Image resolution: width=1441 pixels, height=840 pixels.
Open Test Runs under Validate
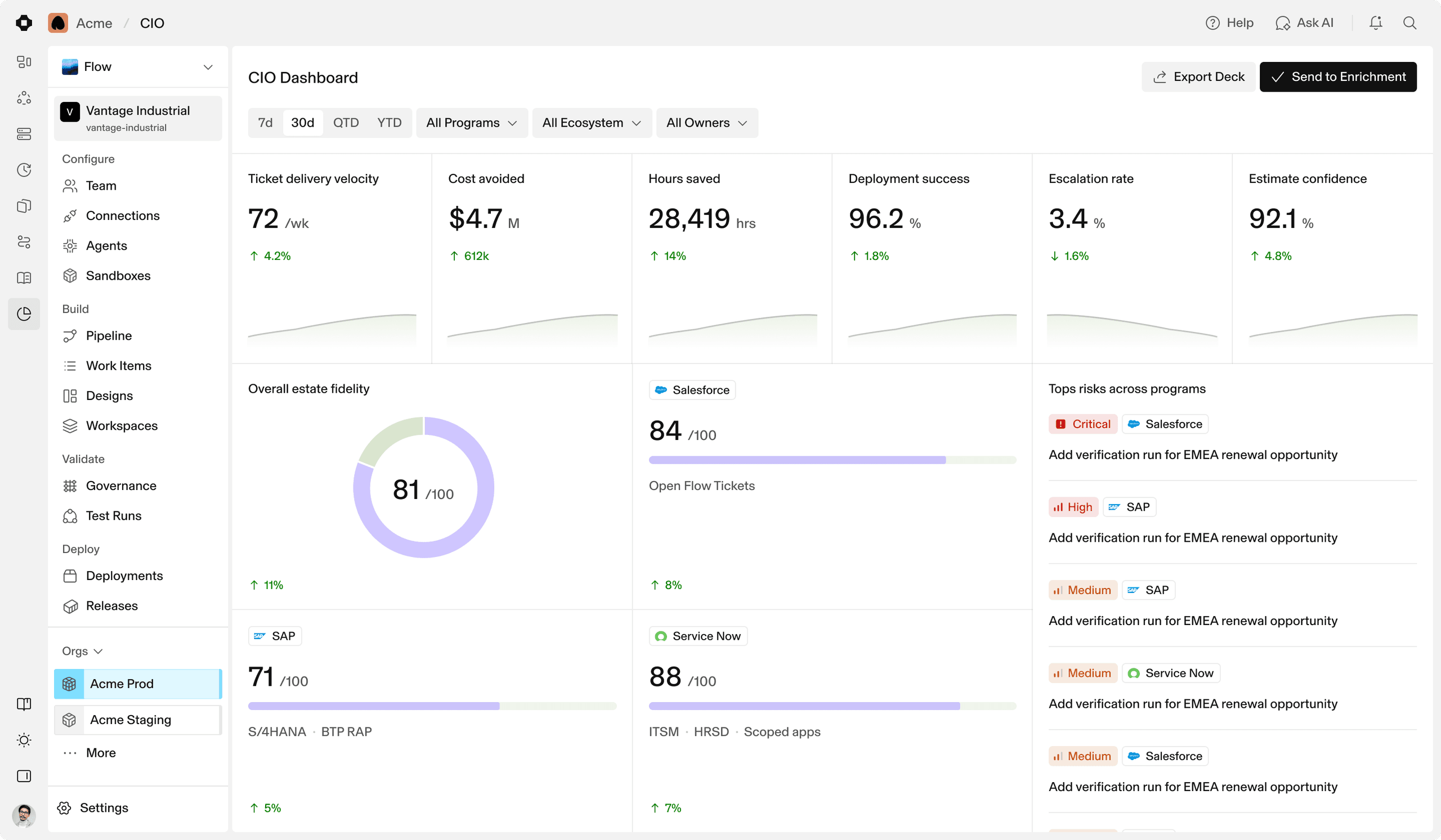[138, 515]
